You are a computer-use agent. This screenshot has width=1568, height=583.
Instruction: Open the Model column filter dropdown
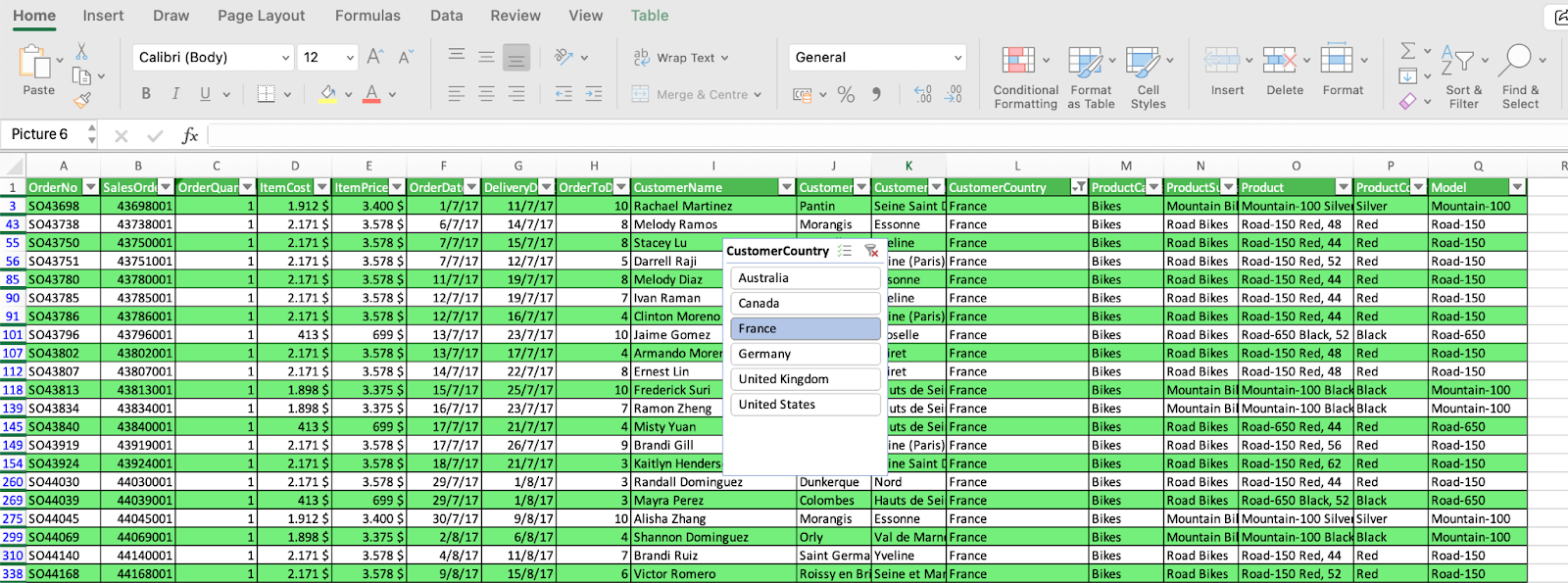[x=1517, y=187]
